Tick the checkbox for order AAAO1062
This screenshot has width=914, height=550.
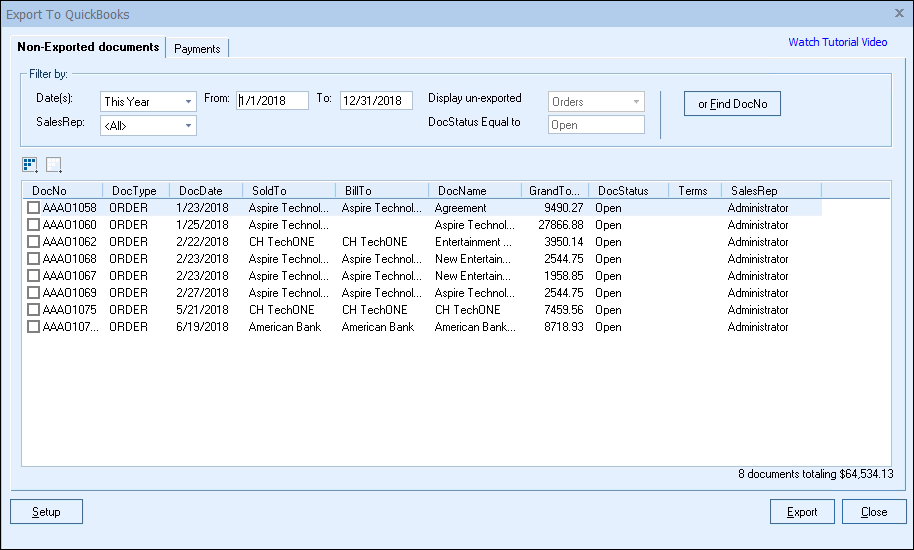tap(34, 242)
